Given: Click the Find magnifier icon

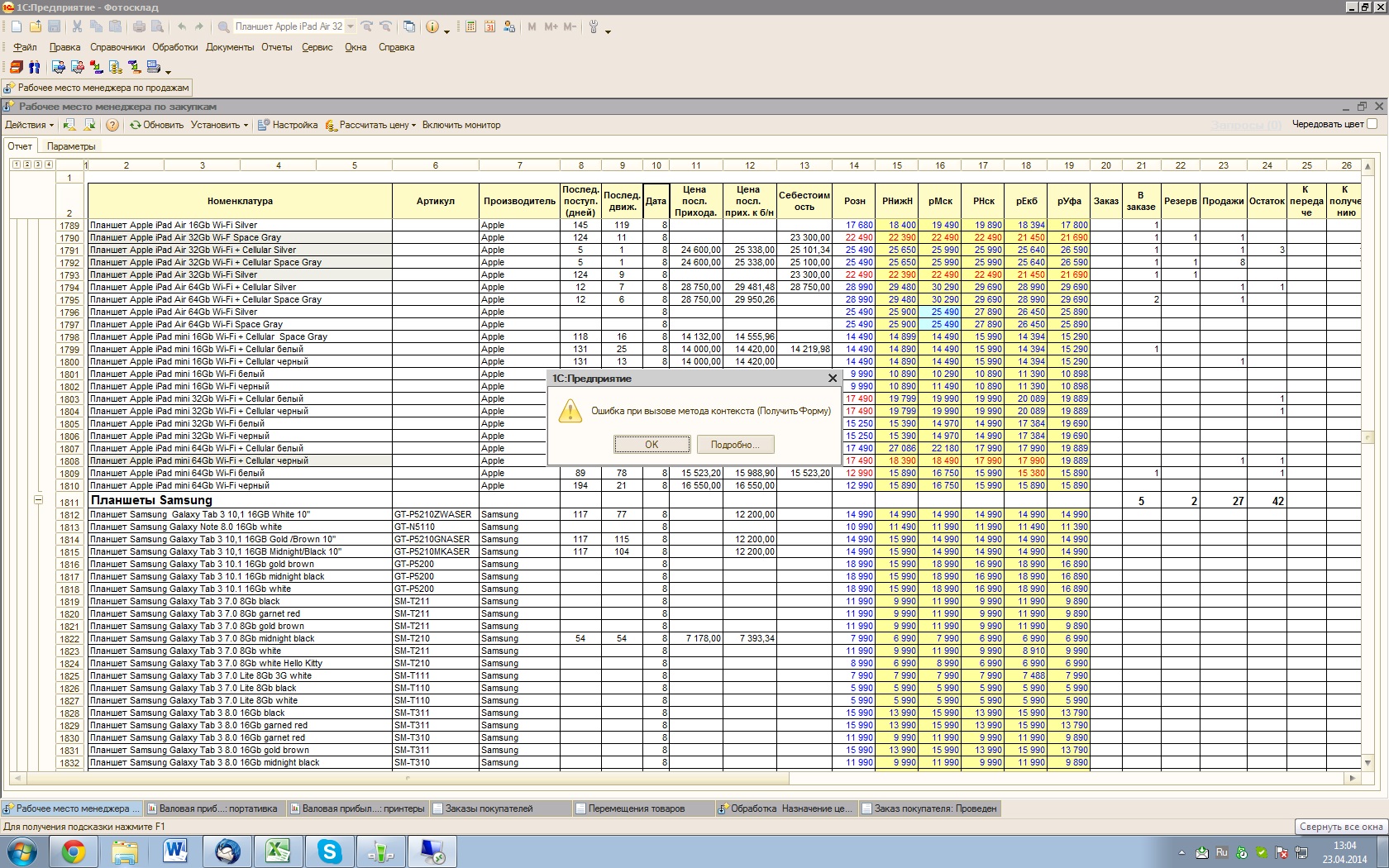Looking at the screenshot, I should tap(223, 26).
